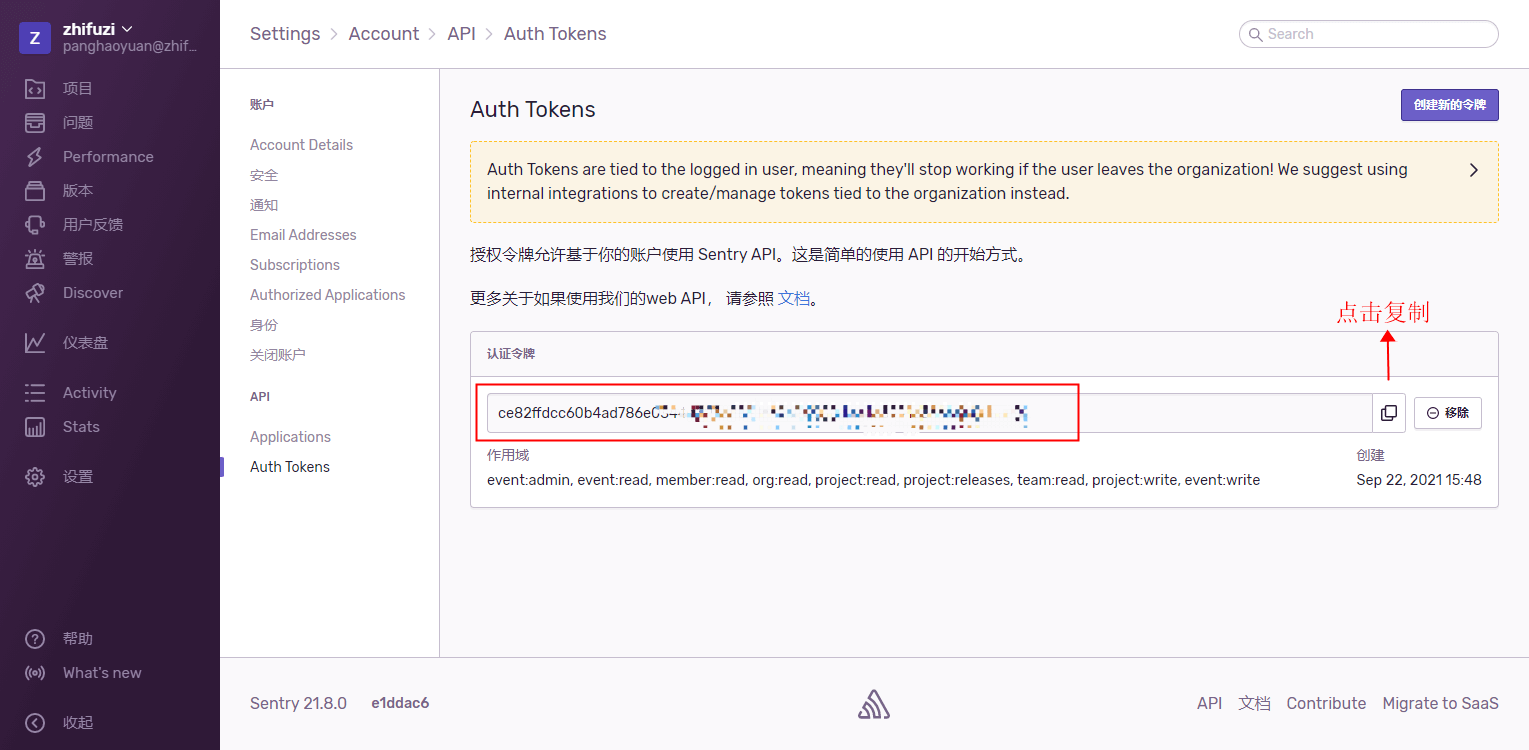Viewport: 1529px width, 750px height.
Task: Open 通知 (Notifications) settings page
Action: tap(264, 205)
